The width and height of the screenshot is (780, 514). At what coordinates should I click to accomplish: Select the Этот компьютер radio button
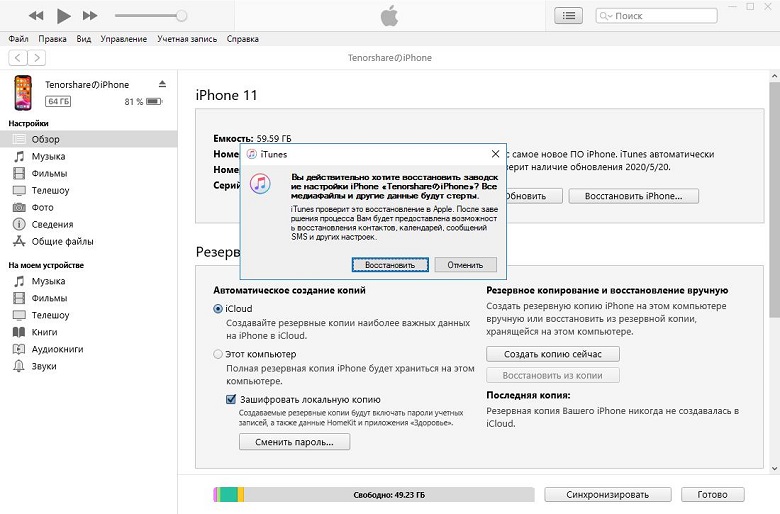218,354
